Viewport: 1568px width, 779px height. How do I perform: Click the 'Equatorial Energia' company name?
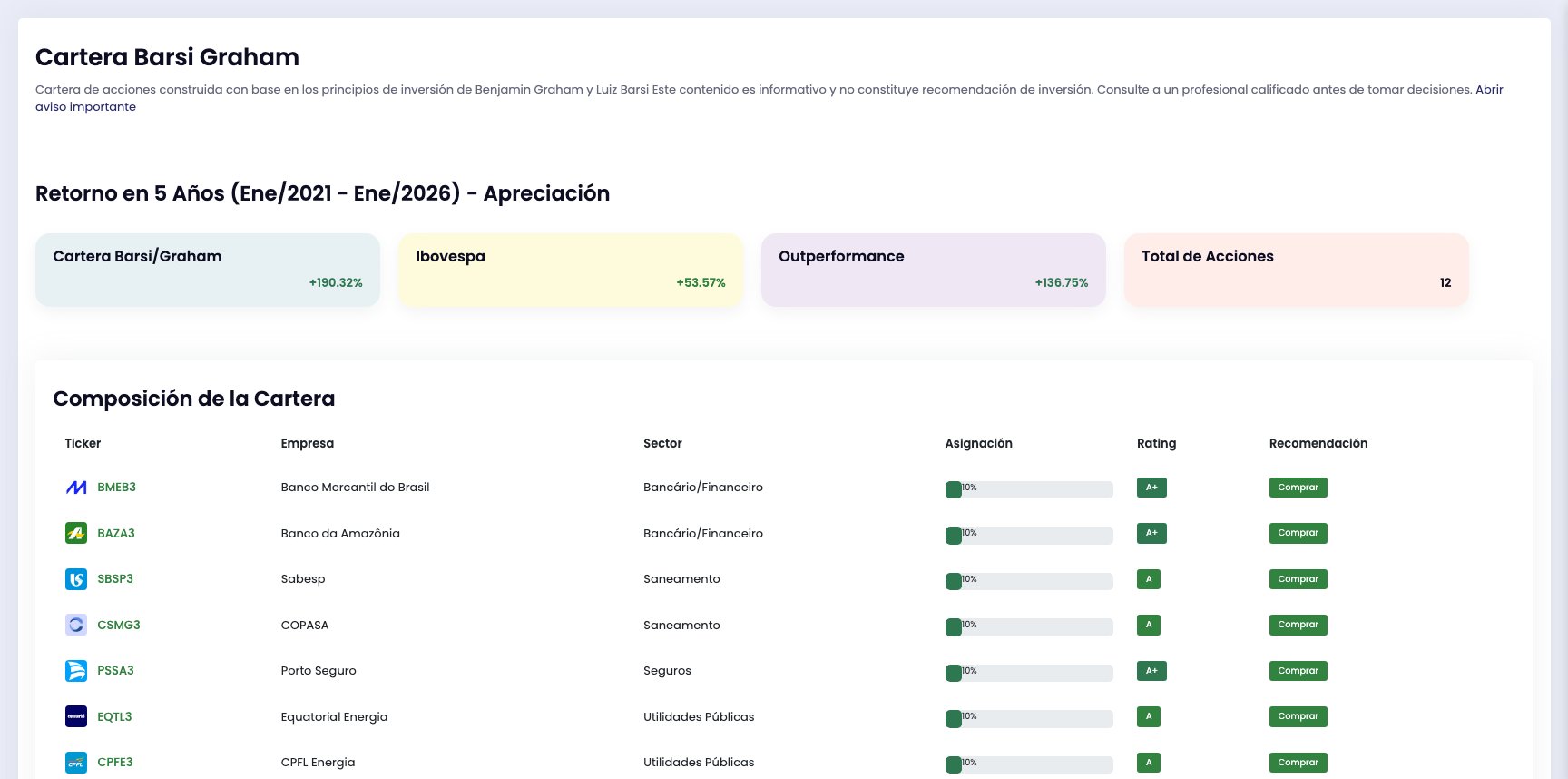[334, 716]
